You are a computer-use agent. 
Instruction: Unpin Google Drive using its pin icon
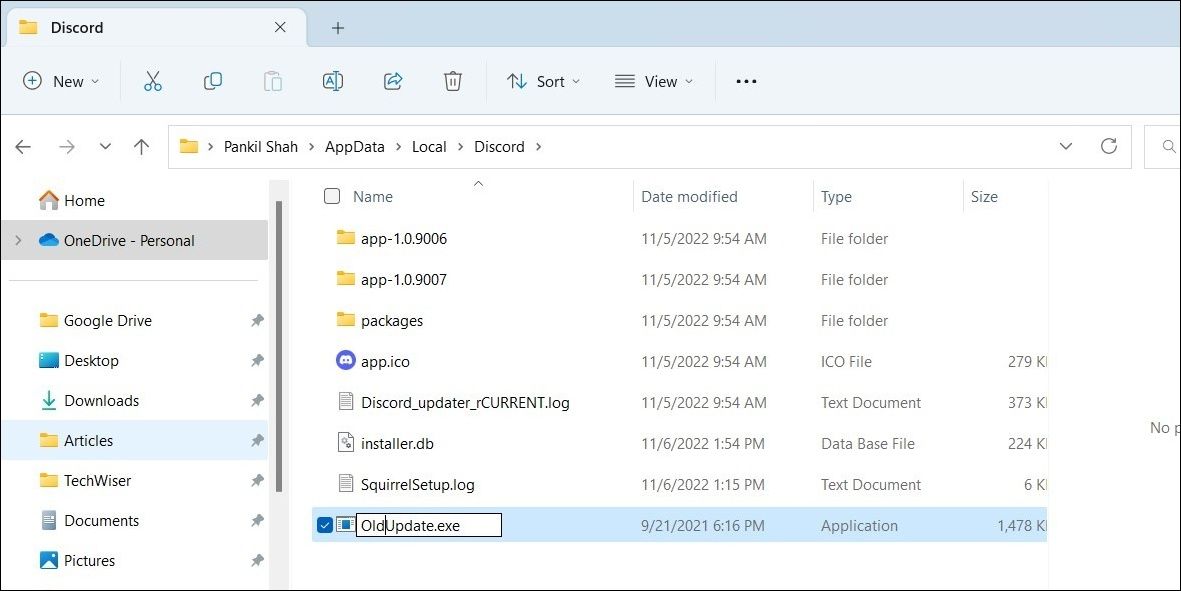257,321
